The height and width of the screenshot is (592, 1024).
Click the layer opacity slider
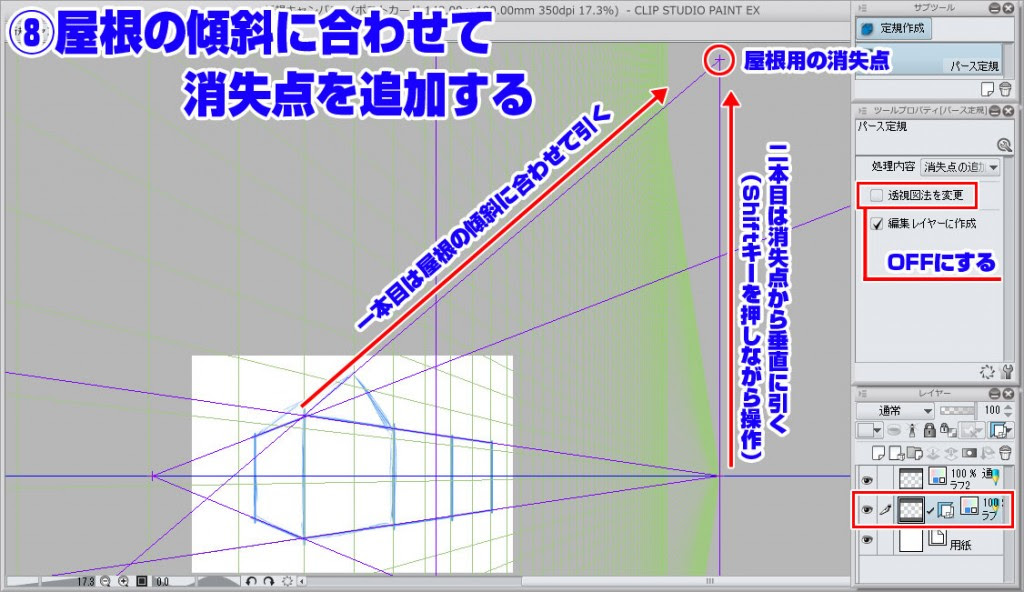click(x=957, y=410)
